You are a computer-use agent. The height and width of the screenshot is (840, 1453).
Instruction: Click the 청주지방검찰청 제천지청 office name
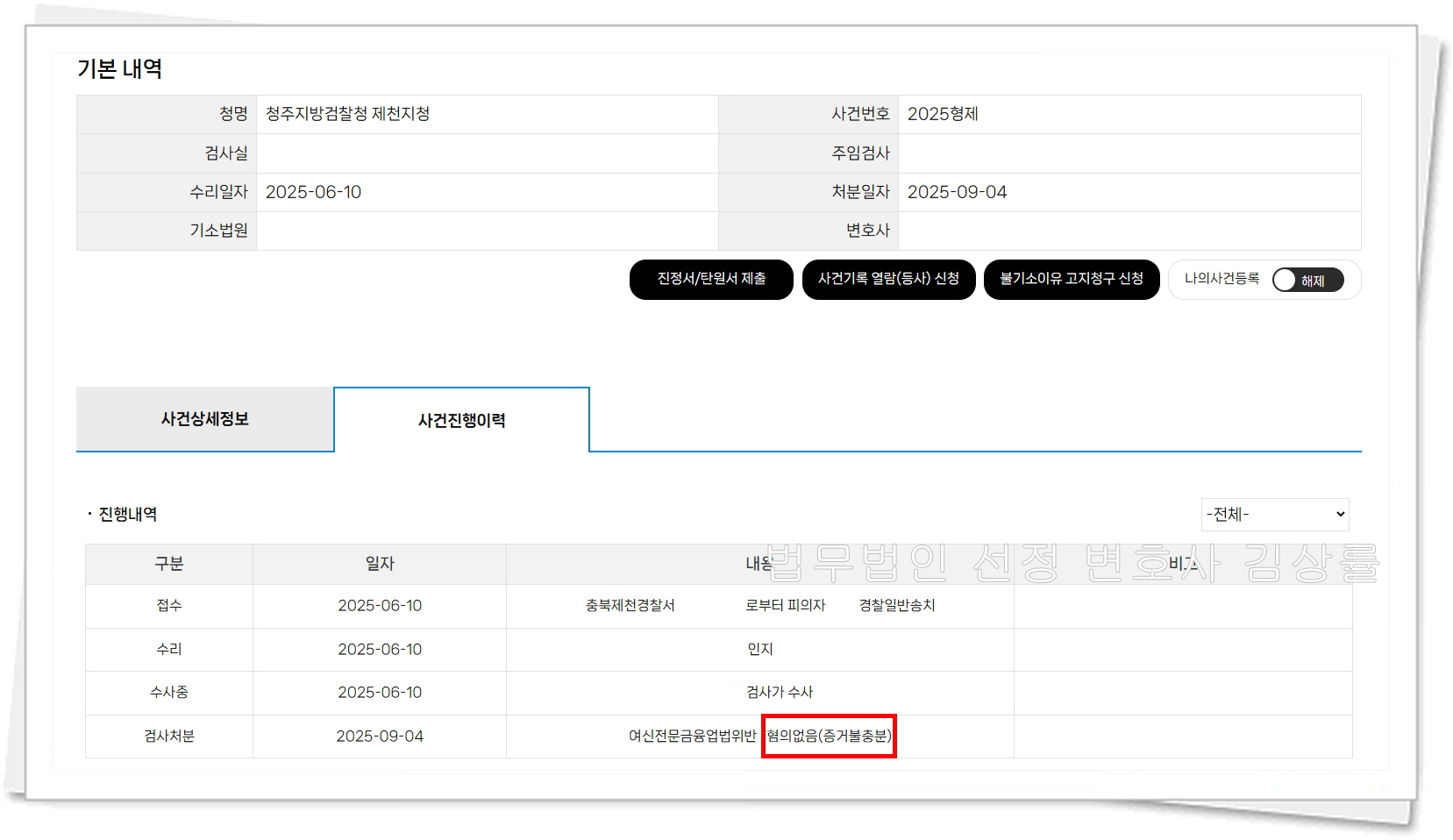click(347, 114)
